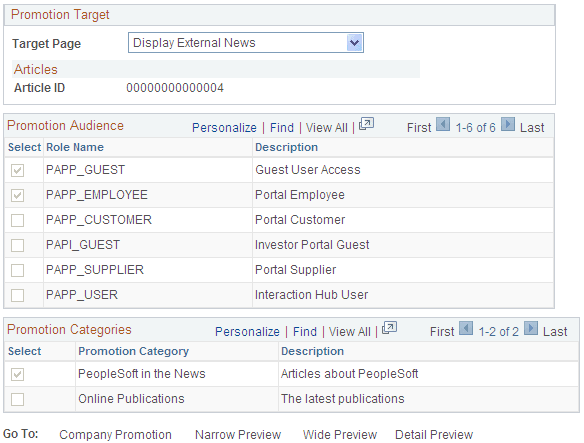Click Article ID value 00000000000004
This screenshot has width=584, height=443.
[x=175, y=88]
